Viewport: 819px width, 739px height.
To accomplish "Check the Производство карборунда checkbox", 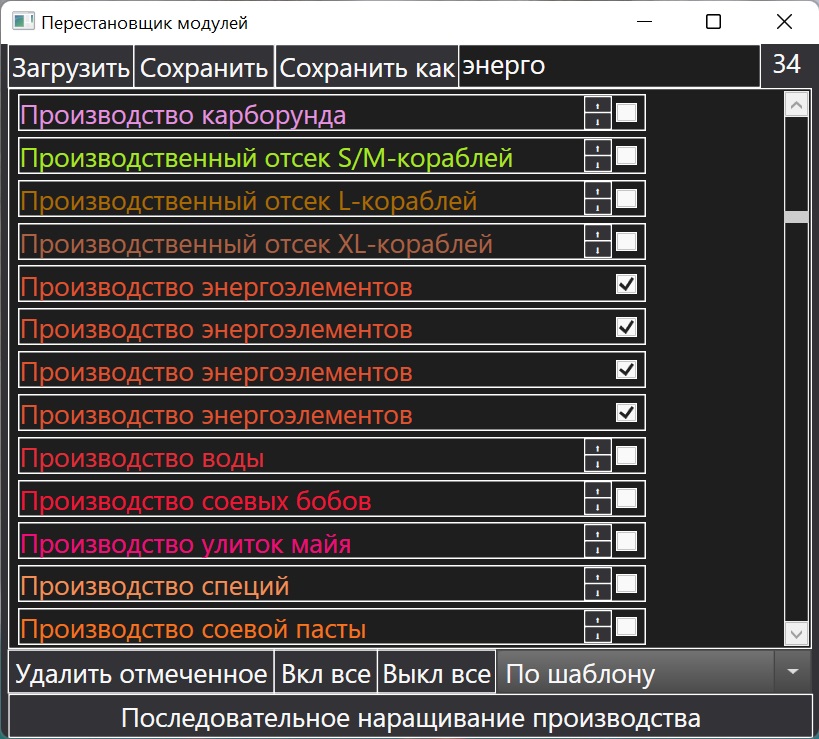I will (x=626, y=113).
